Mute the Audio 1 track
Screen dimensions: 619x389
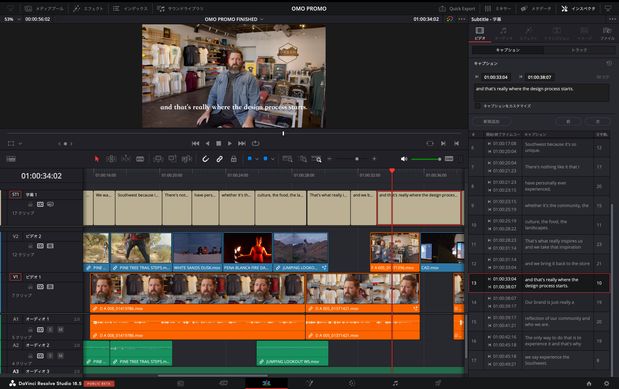[x=60, y=329]
